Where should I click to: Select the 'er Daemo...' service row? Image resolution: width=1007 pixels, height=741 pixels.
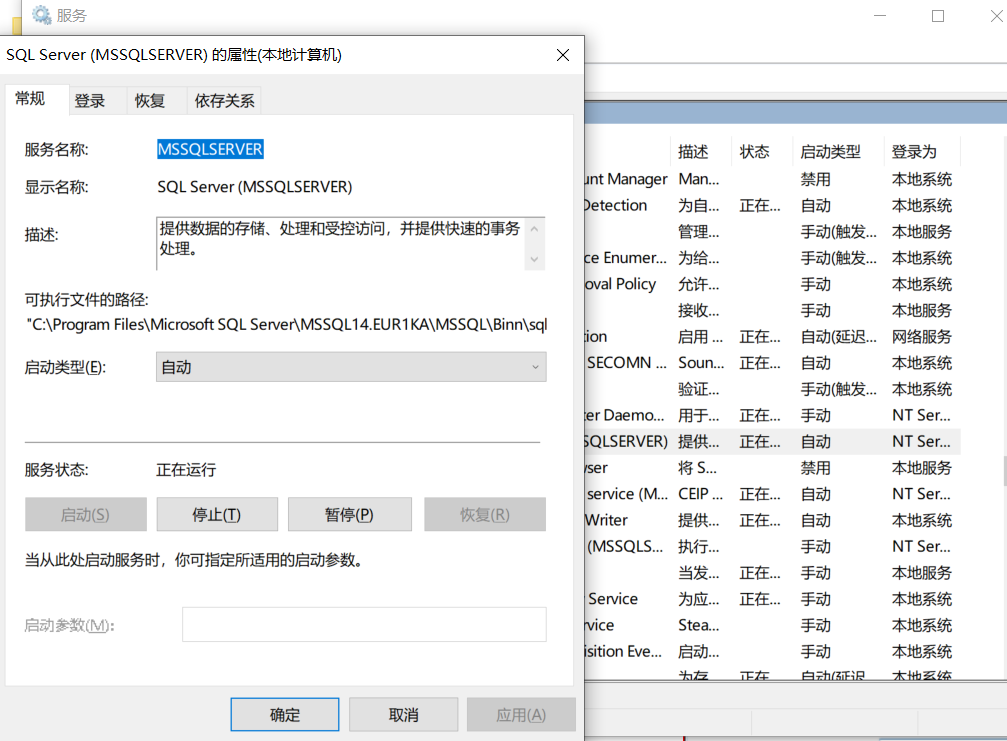pos(771,415)
